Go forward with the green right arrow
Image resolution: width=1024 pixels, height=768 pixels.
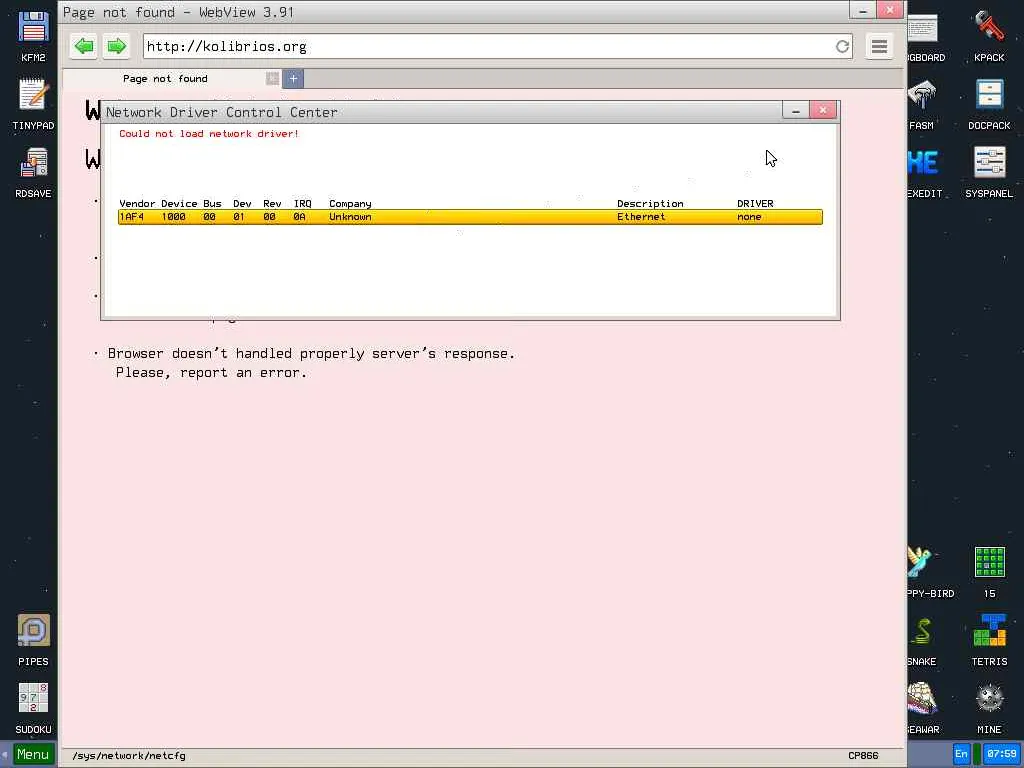coord(116,46)
